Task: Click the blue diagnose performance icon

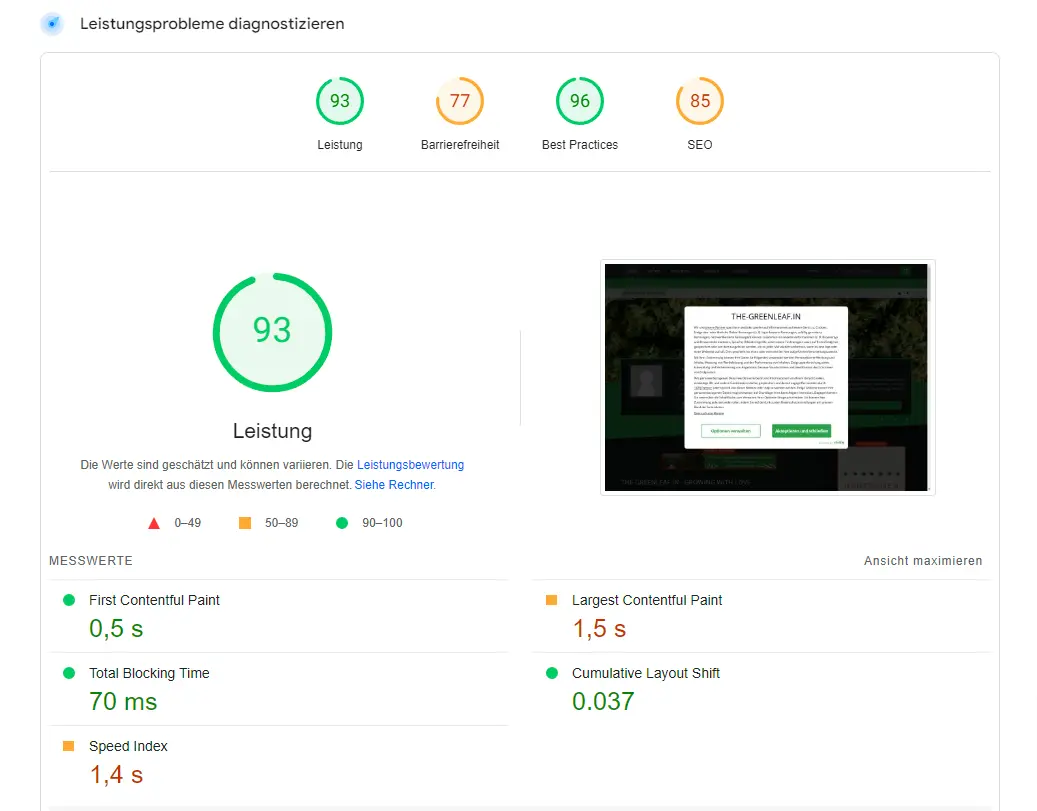Action: click(52, 24)
